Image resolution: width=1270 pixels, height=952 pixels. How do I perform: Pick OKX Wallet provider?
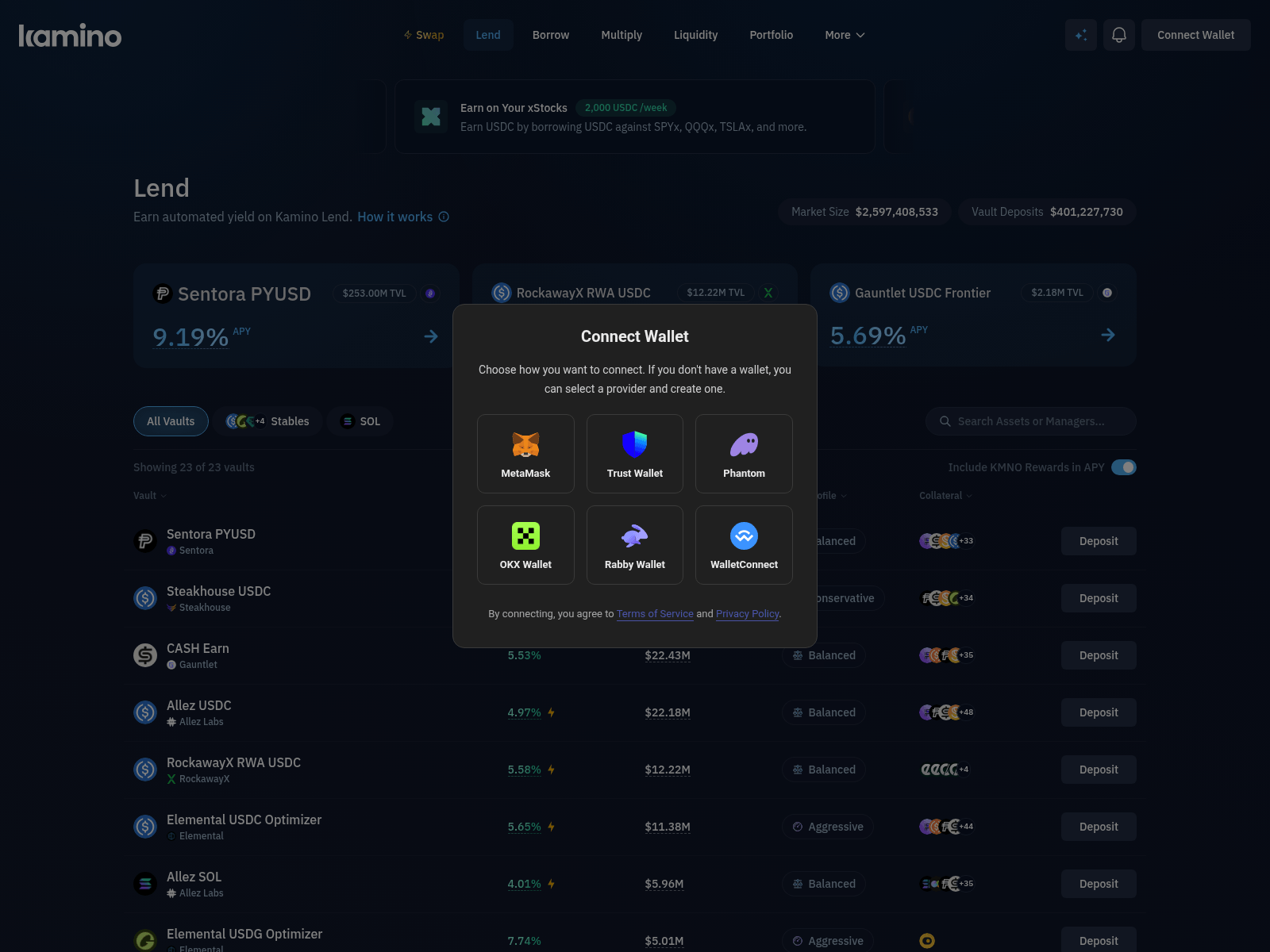pos(525,545)
